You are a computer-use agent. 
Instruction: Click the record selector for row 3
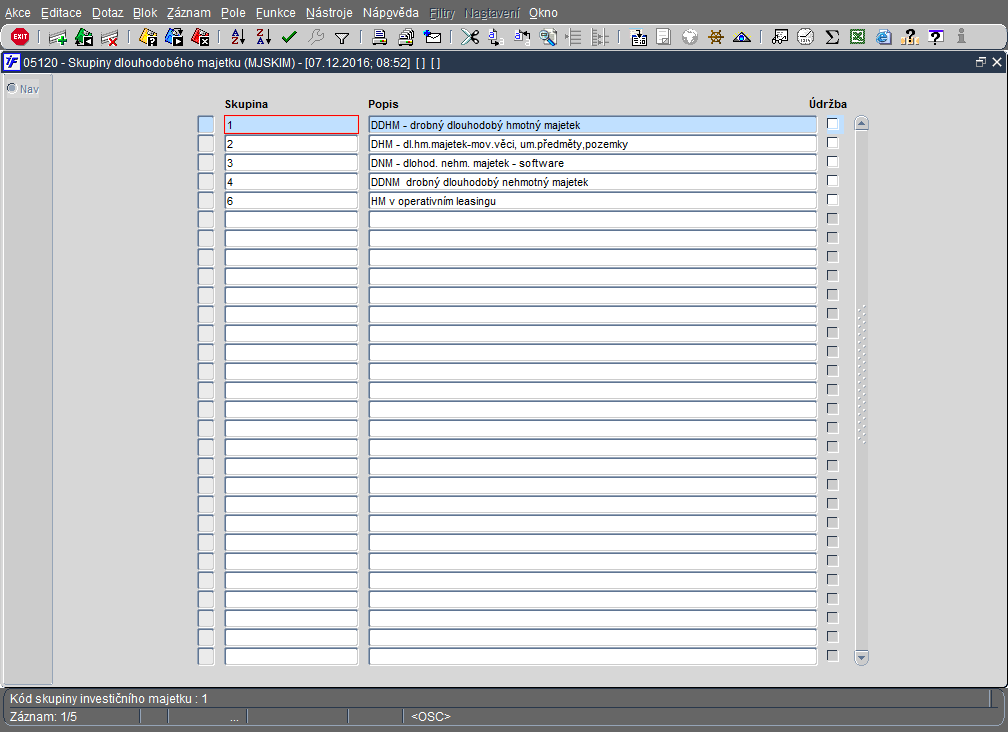(x=206, y=163)
